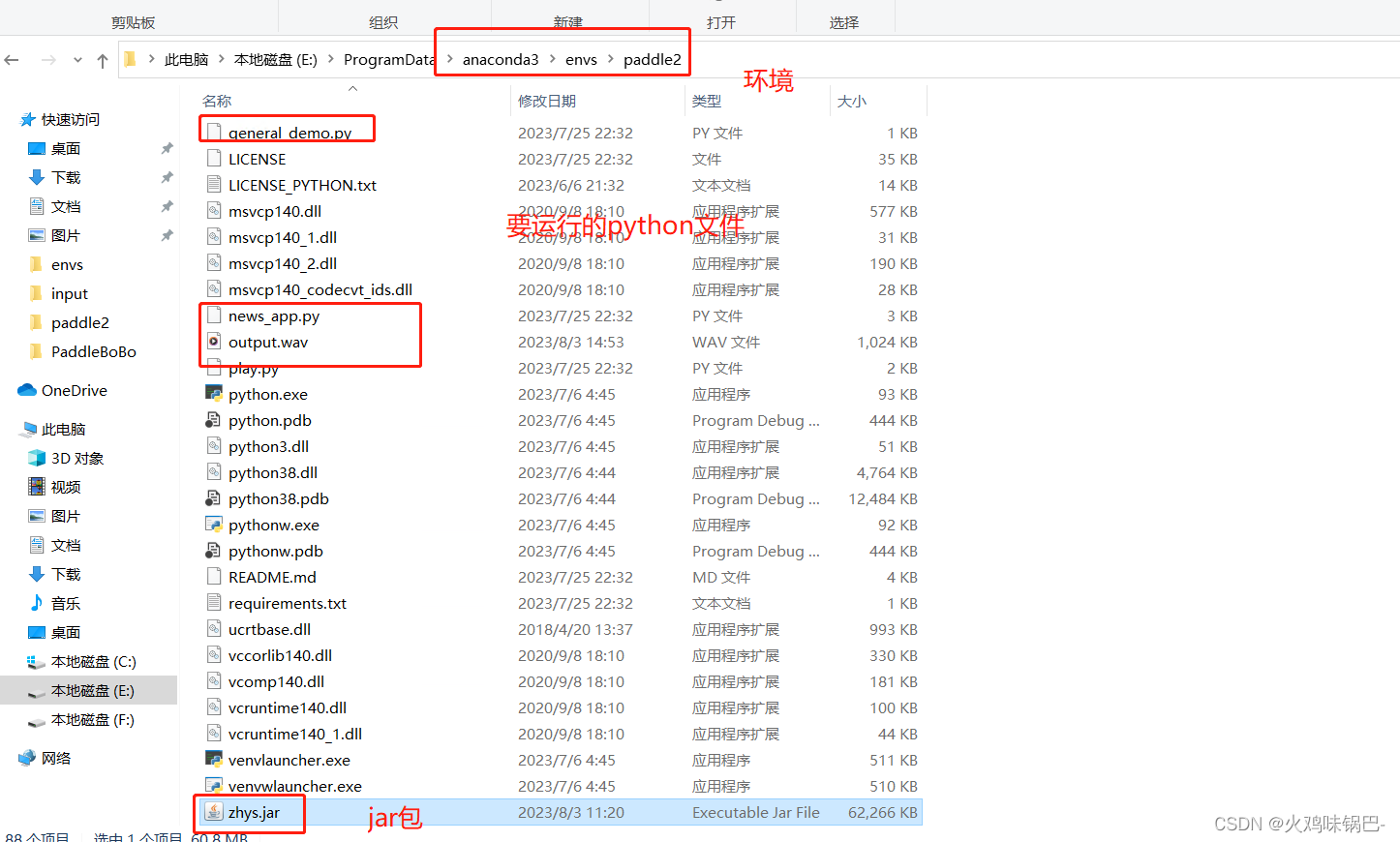This screenshot has height=842, width=1400.
Task: Open paddle2 folder in the sidebar
Action: 80,322
